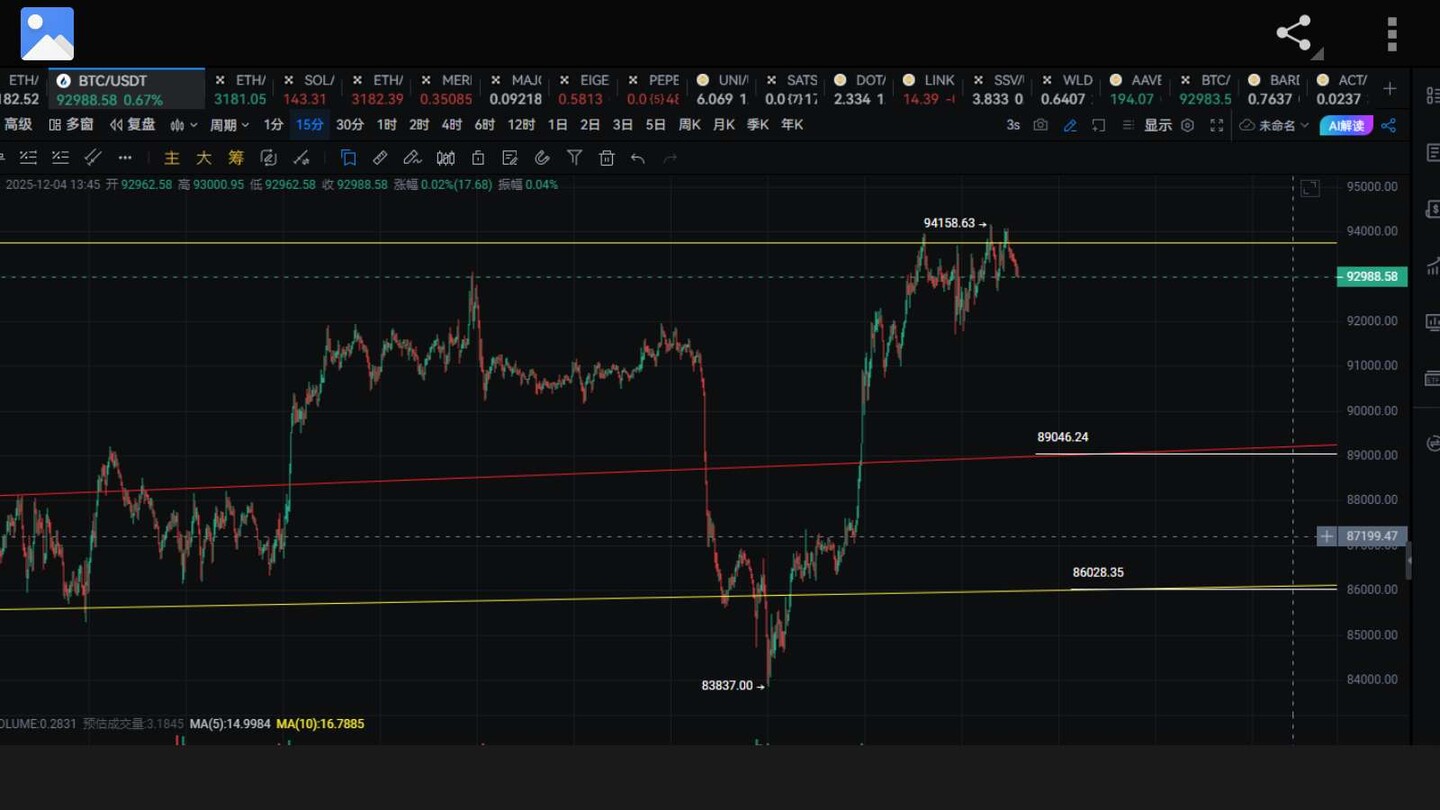The width and height of the screenshot is (1440, 810).
Task: Add a new ticker tab with plus
Action: [1389, 89]
